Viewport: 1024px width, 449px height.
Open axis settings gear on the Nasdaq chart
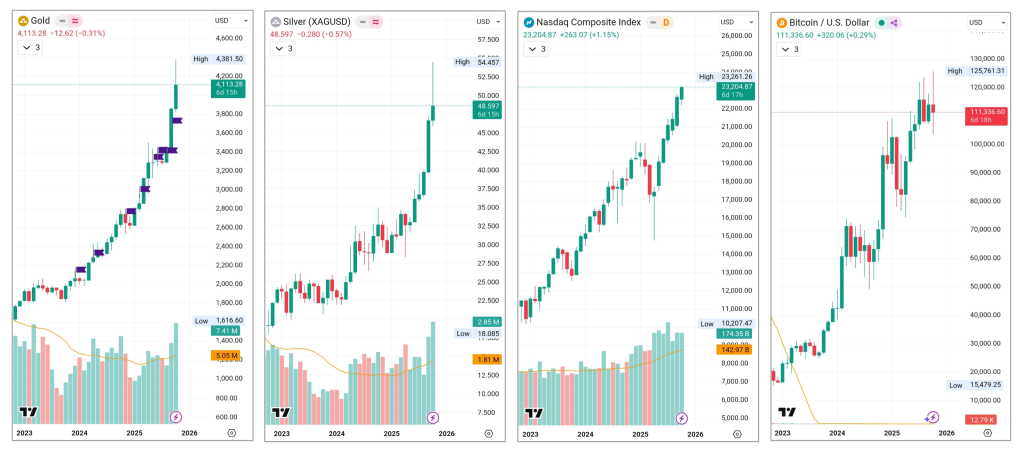tap(736, 435)
